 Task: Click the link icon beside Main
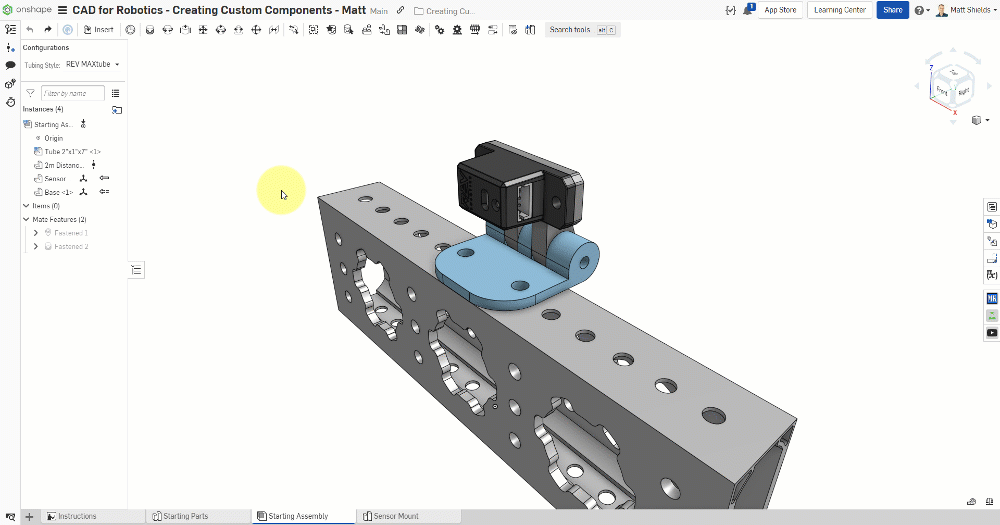(401, 10)
